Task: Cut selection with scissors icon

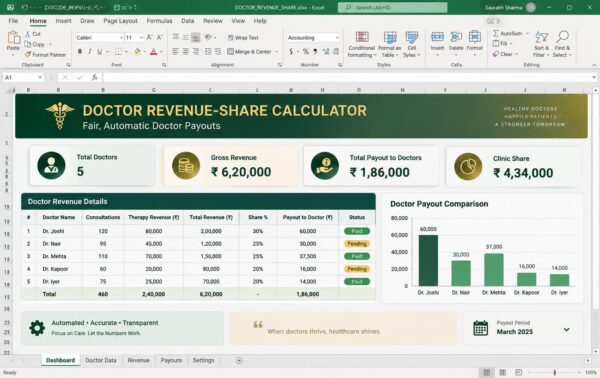Action: pos(28,34)
